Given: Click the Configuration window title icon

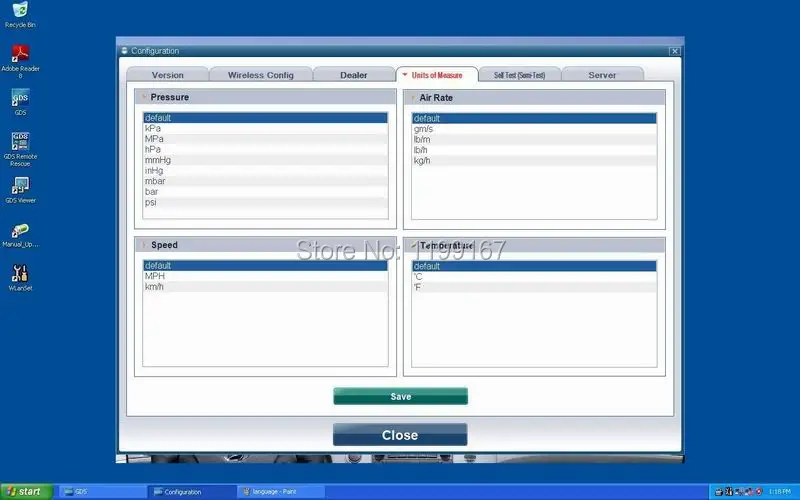Looking at the screenshot, I should tap(124, 51).
